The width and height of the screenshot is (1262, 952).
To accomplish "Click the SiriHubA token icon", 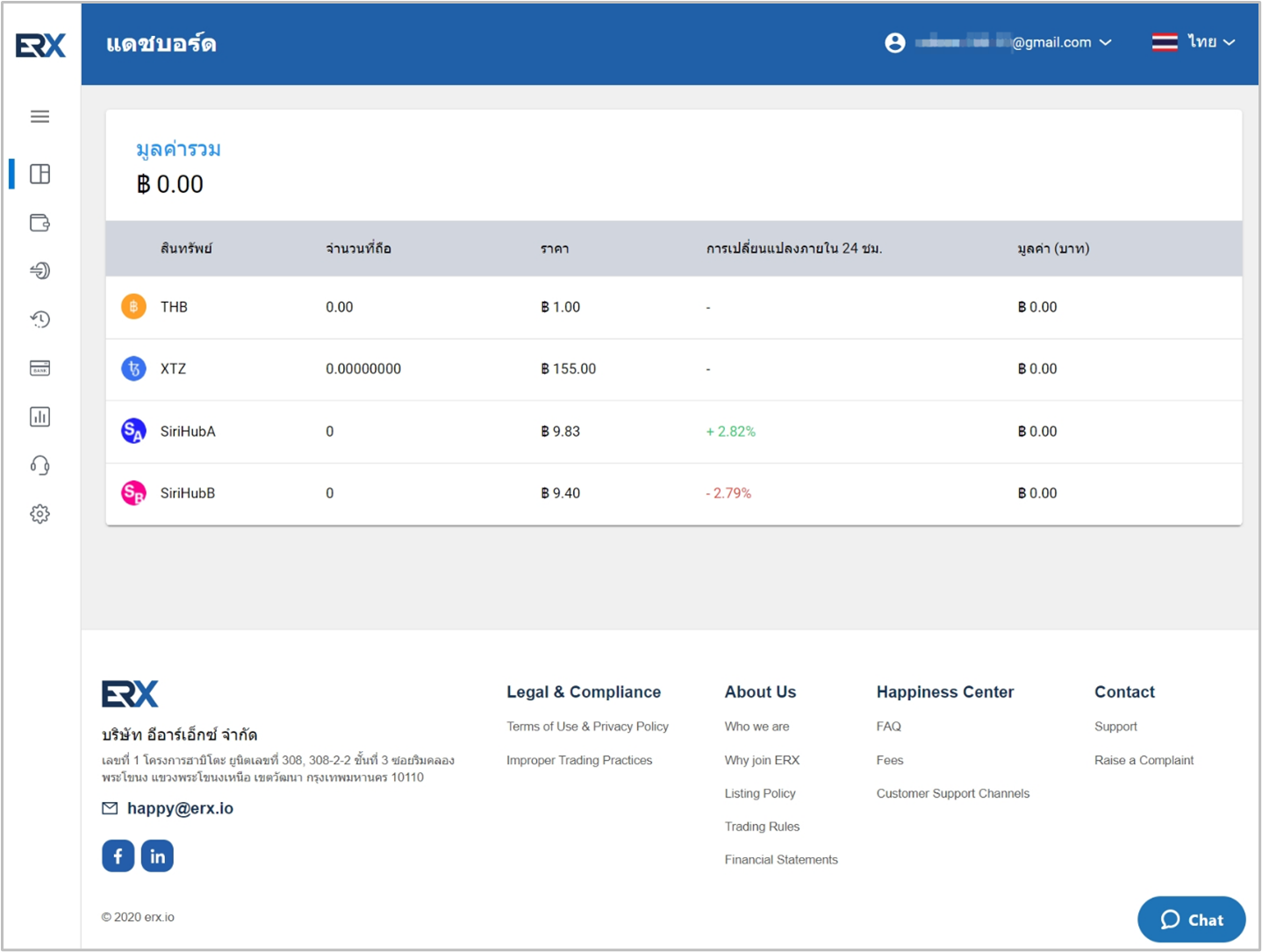I will 133,431.
